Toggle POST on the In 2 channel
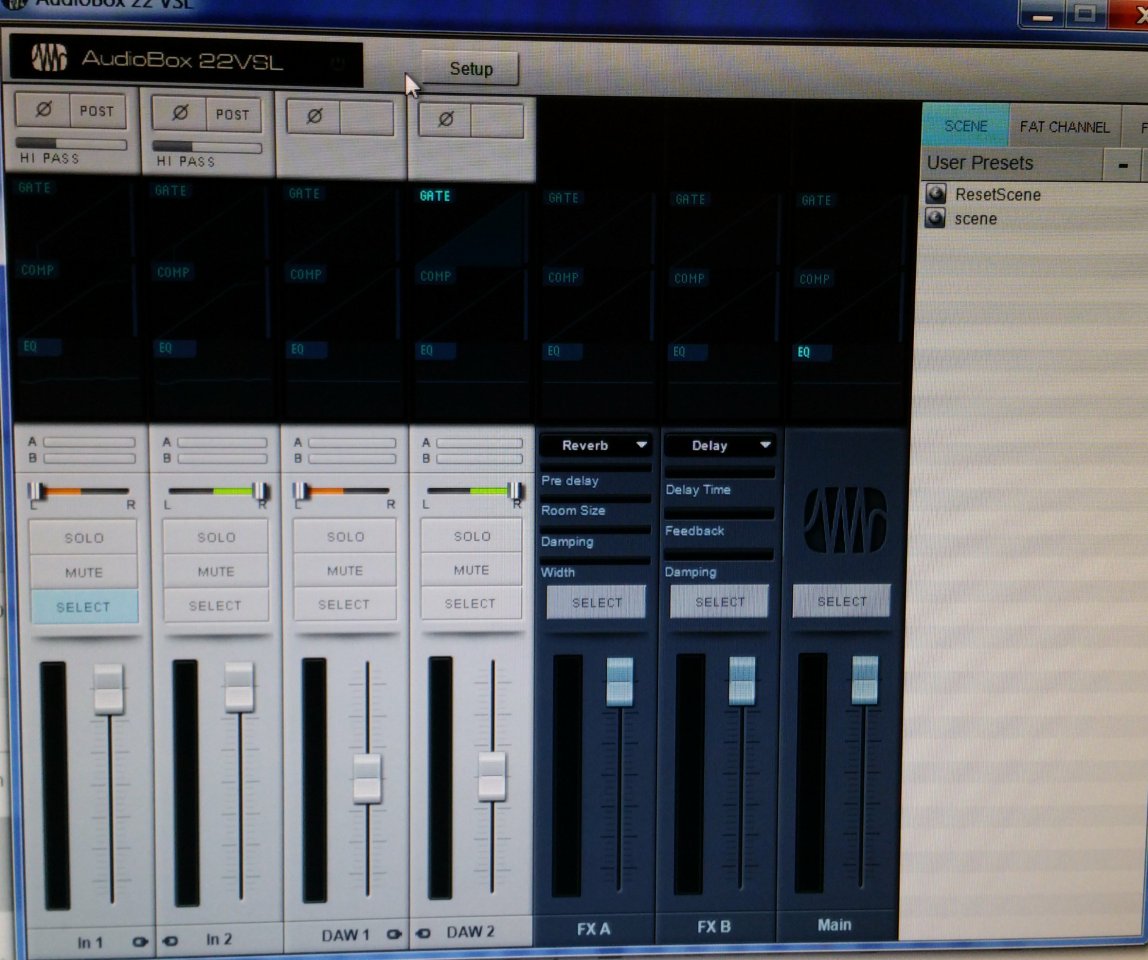Screen dimensions: 1148x960 (x=233, y=115)
